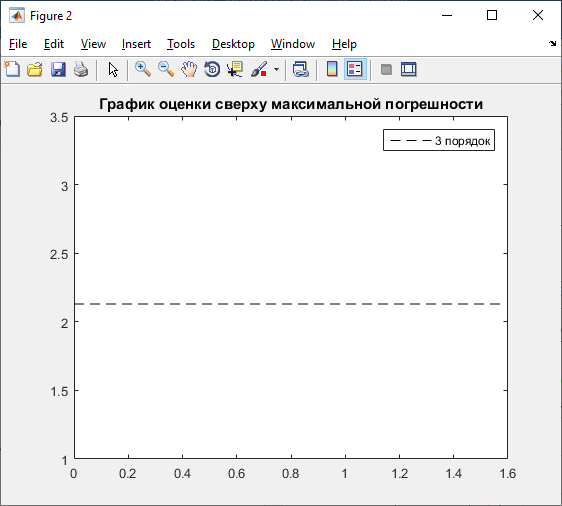Click the x-axis tick label 1.6
Screen dimensions: 562x506
[508, 474]
